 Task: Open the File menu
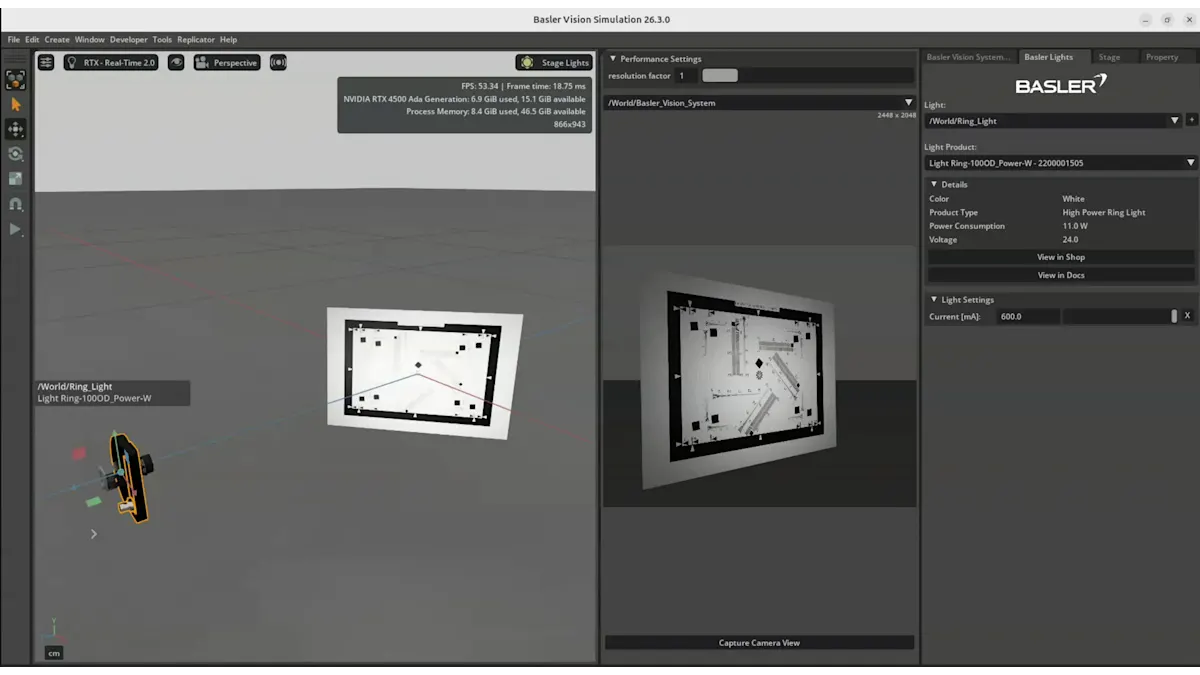pos(14,40)
